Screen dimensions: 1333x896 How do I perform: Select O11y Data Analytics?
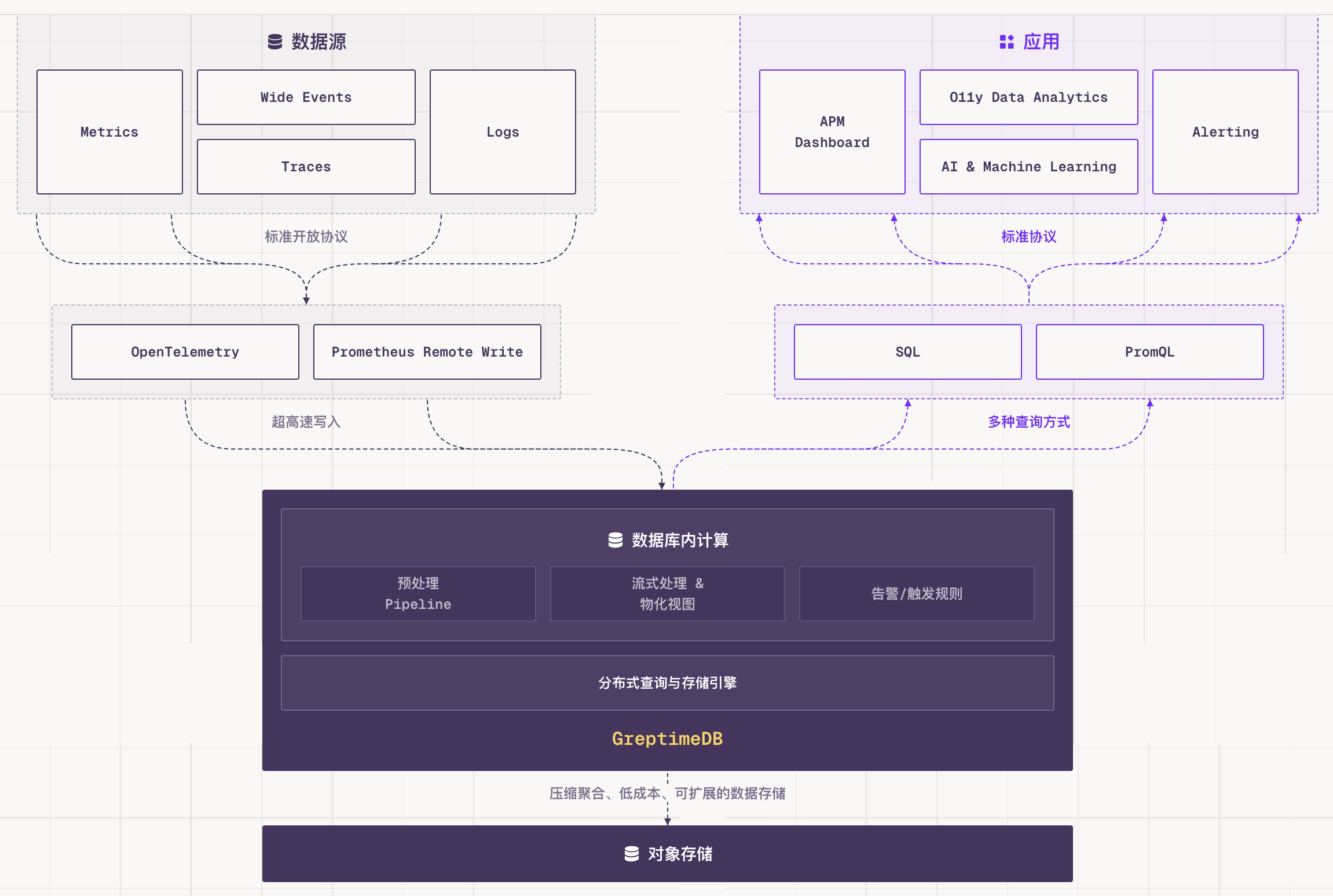pos(1028,97)
